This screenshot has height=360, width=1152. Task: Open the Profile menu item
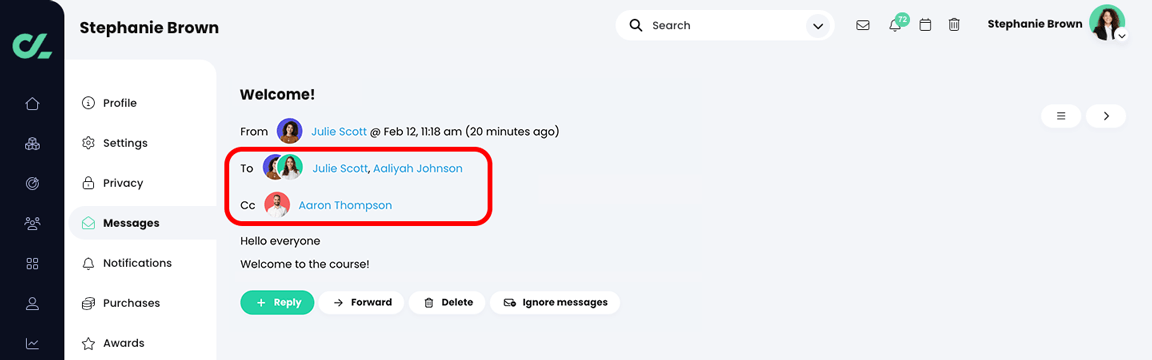(120, 103)
